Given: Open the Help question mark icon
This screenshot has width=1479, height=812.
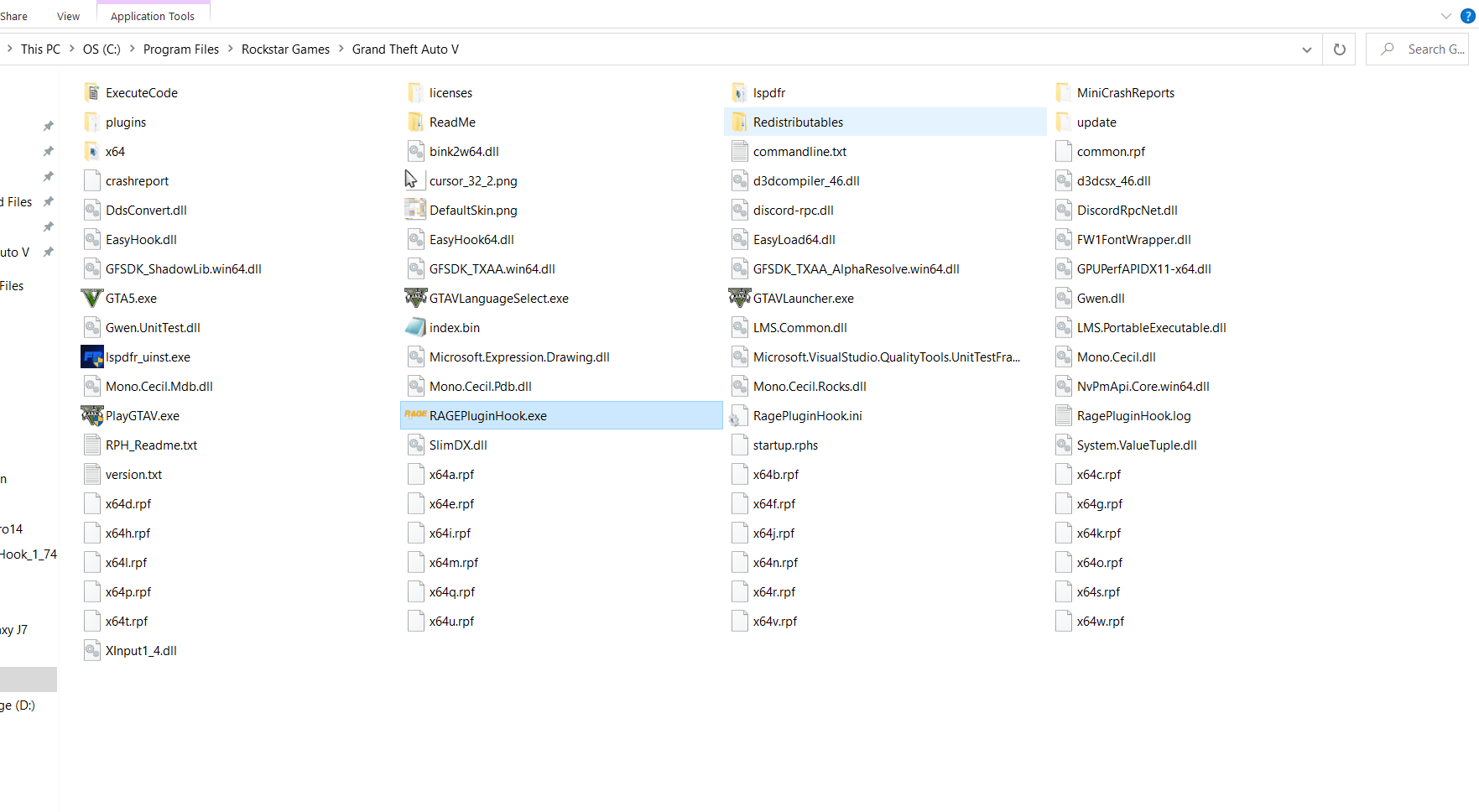Looking at the screenshot, I should pyautogui.click(x=1468, y=16).
